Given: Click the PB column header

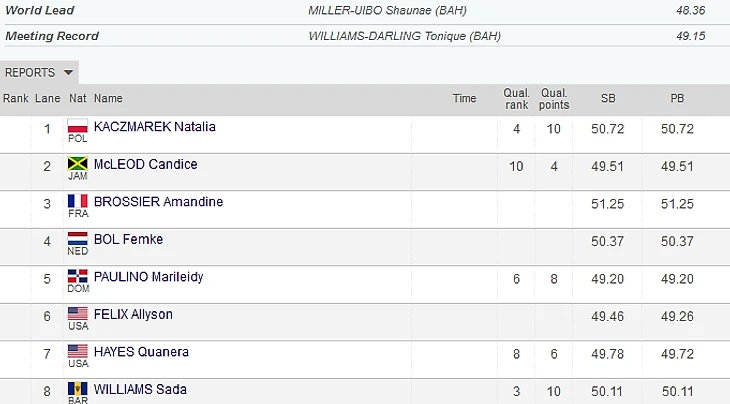Looking at the screenshot, I should 678,99.
